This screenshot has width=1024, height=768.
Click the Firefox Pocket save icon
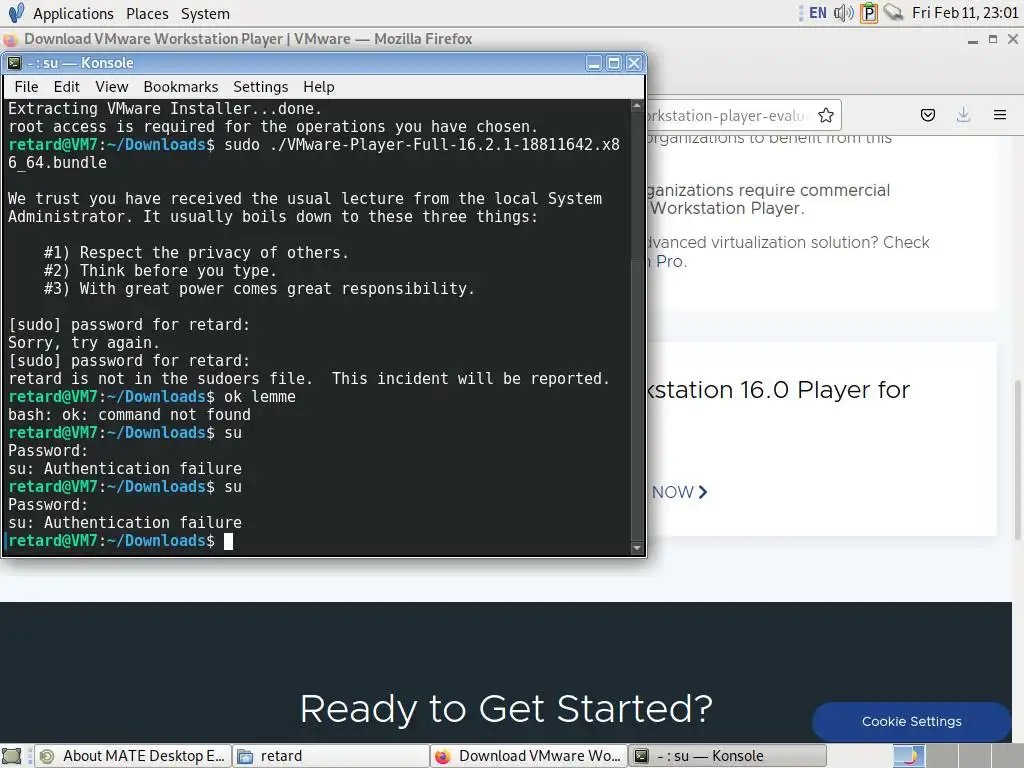click(x=928, y=116)
